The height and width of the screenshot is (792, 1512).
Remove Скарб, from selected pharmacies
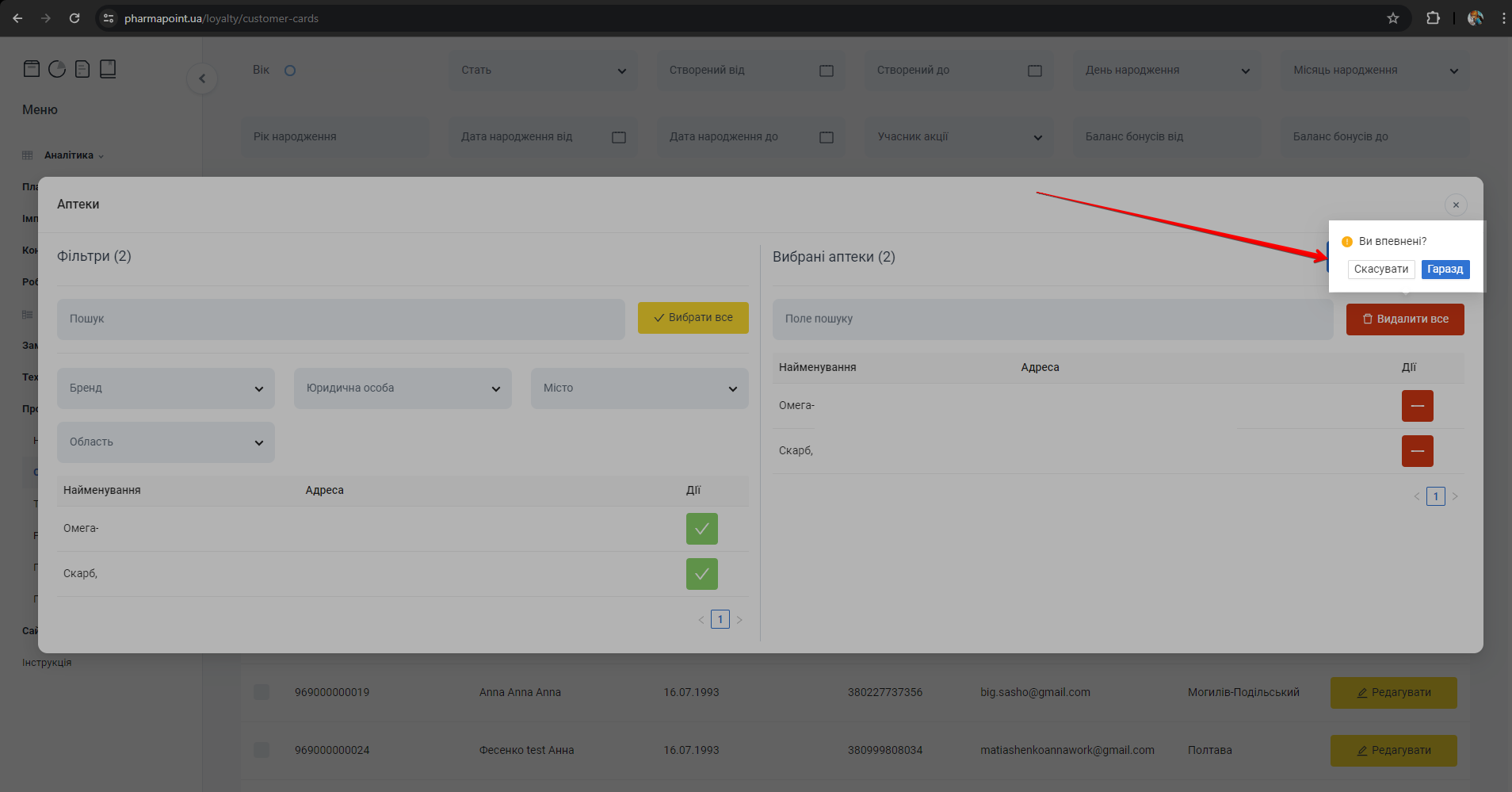point(1417,451)
